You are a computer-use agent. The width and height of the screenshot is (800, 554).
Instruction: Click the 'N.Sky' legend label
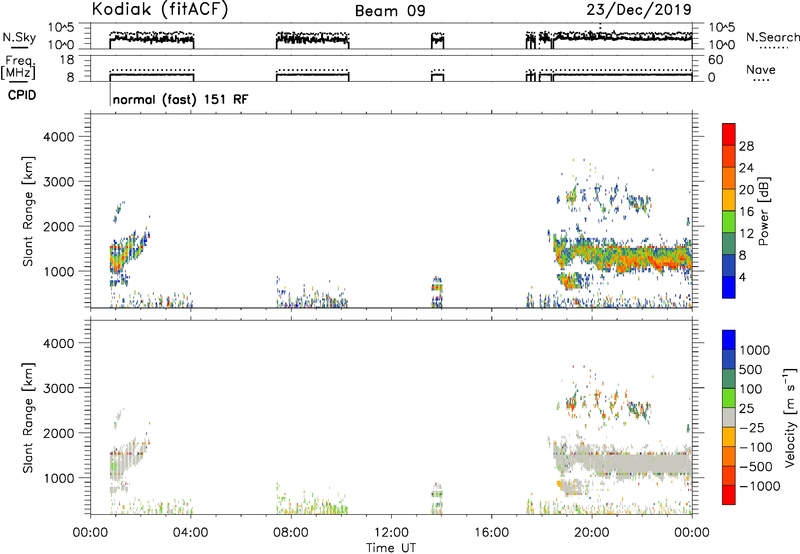tap(19, 37)
